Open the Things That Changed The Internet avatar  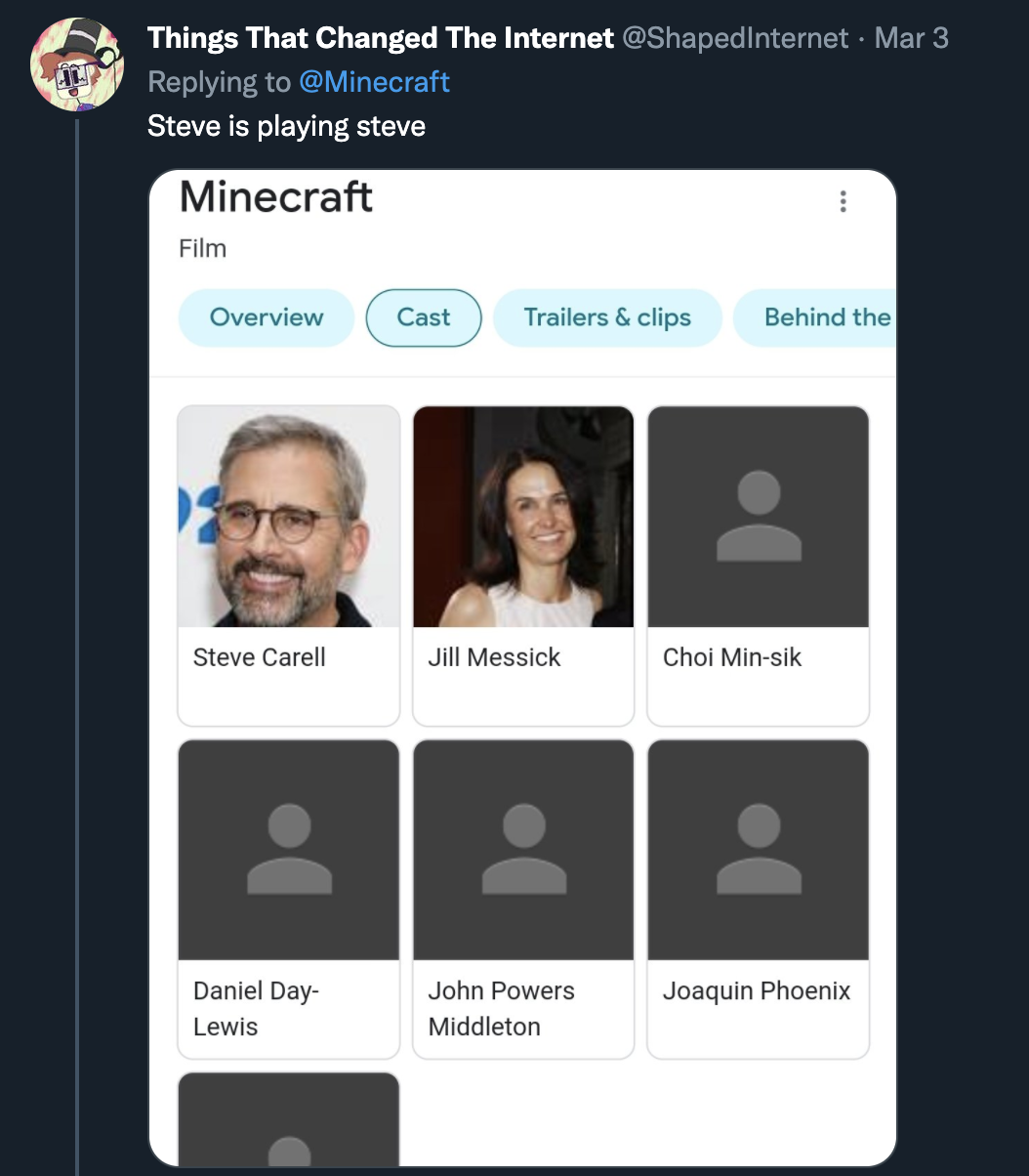tap(77, 64)
